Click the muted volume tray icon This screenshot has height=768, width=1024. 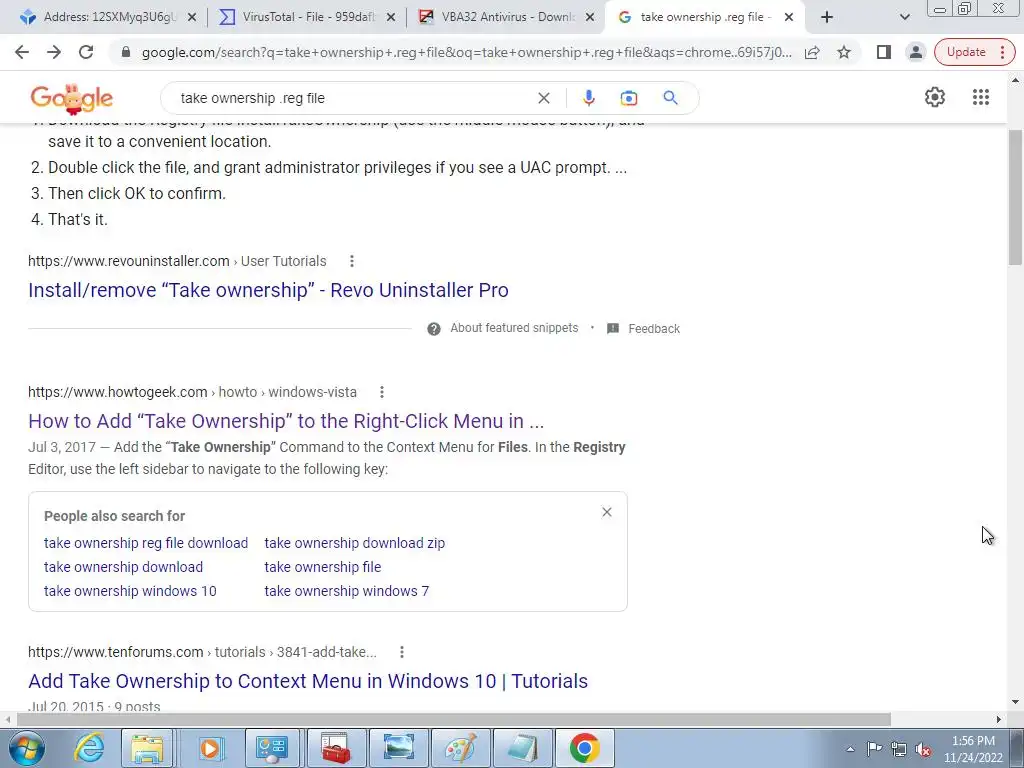pos(923,749)
